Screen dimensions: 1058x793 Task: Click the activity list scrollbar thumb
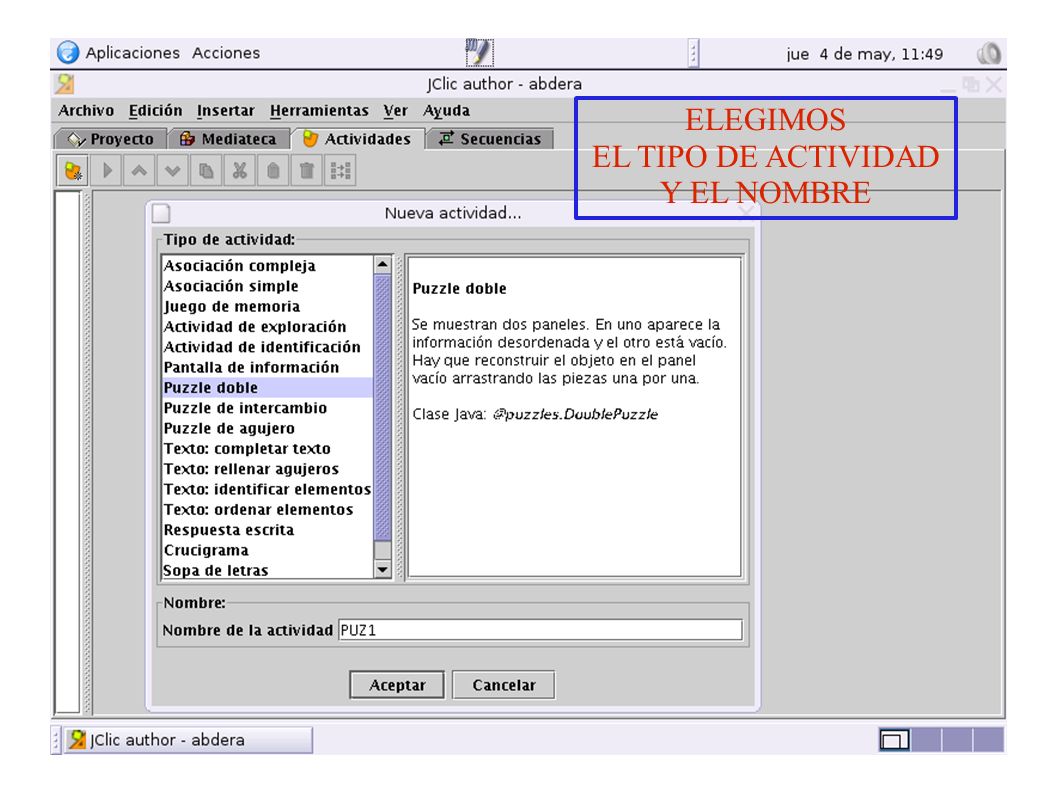click(383, 407)
